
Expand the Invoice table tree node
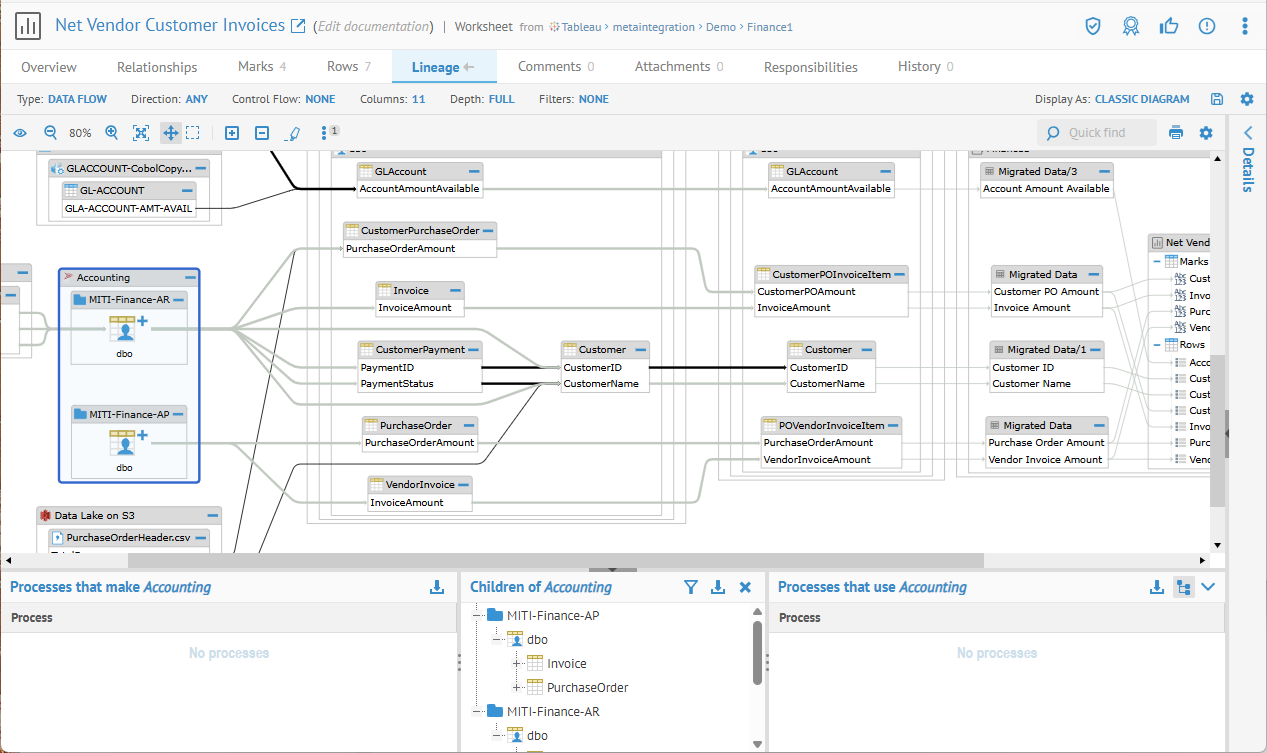tap(517, 663)
